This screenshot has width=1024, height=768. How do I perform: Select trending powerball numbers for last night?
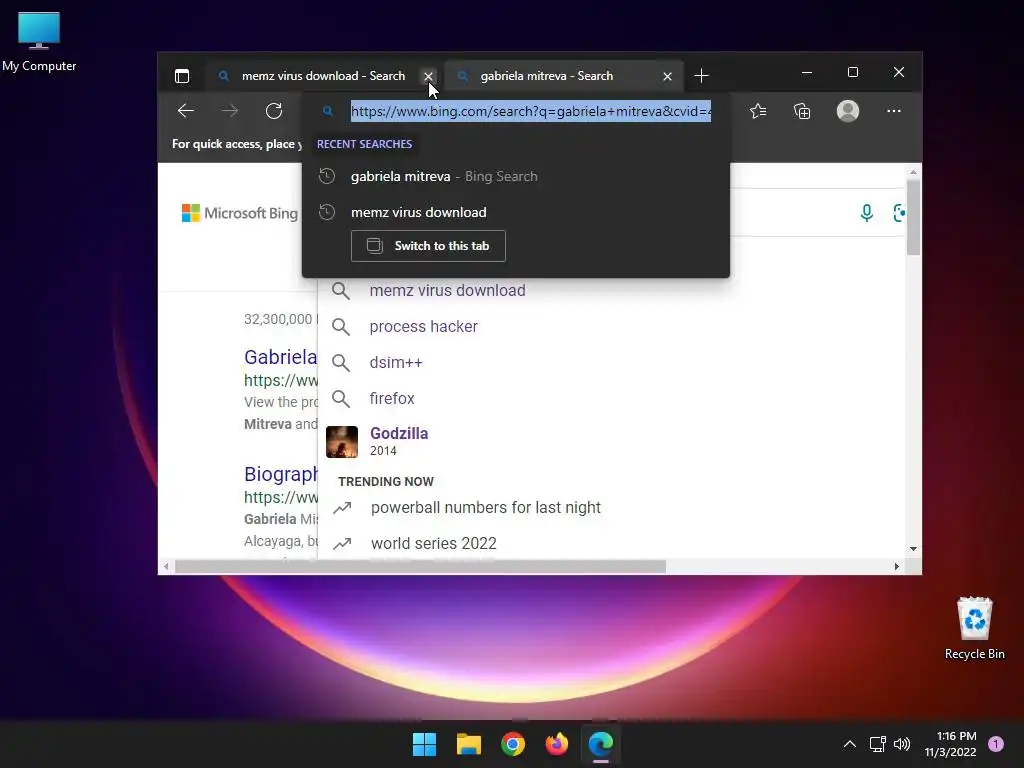485,507
